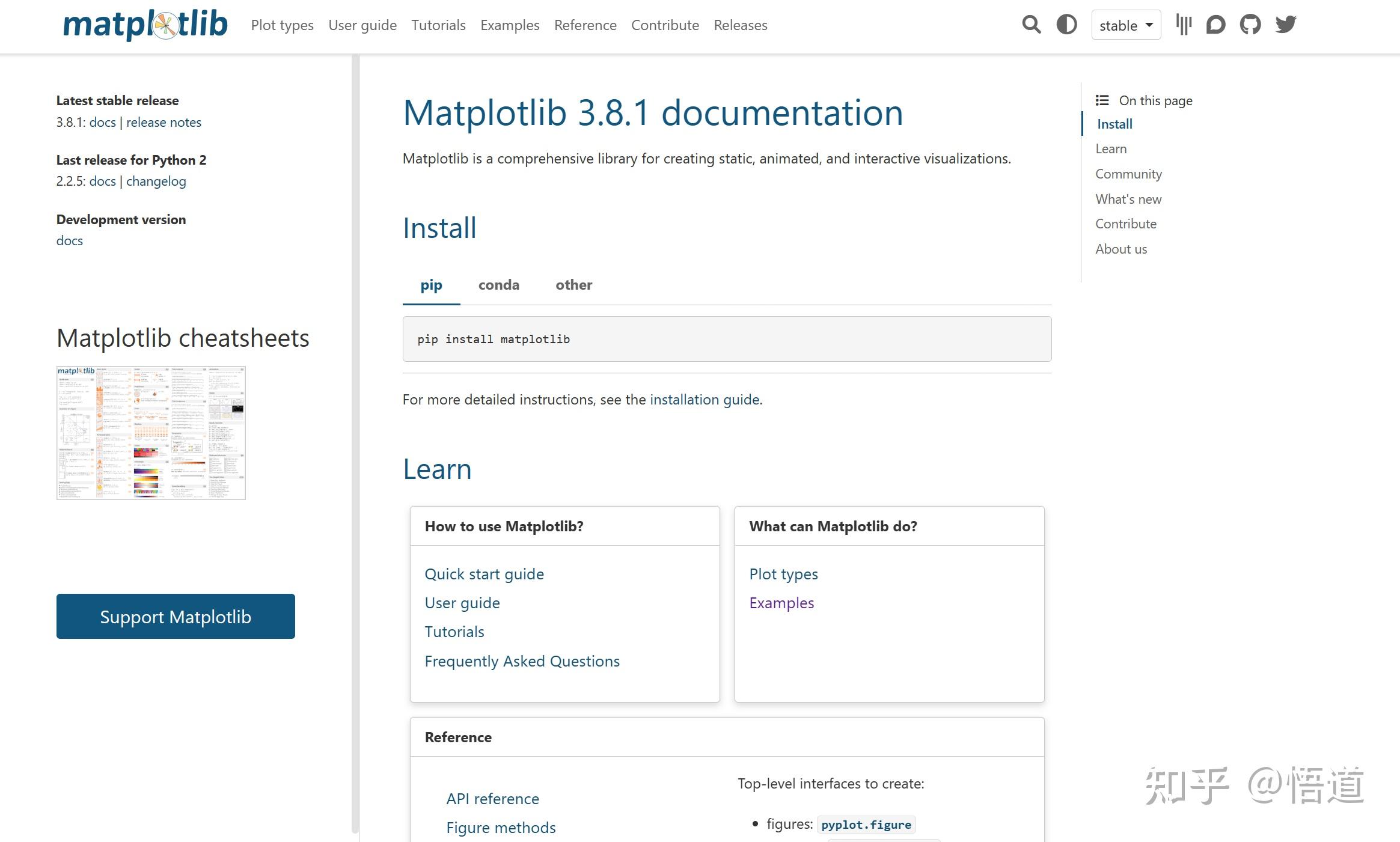Image resolution: width=1400 pixels, height=842 pixels.
Task: Open Plot types in top navigation
Action: tap(282, 25)
